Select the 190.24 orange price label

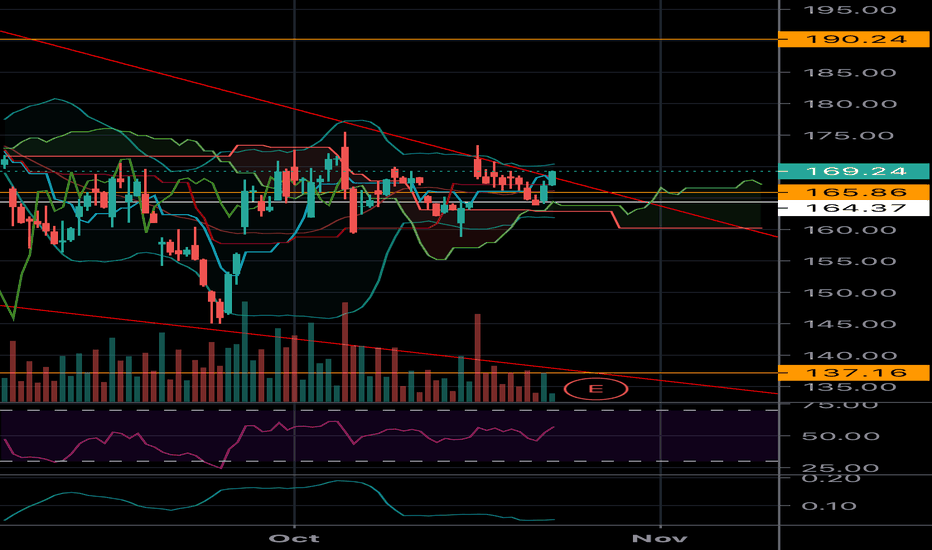pyautogui.click(x=854, y=39)
